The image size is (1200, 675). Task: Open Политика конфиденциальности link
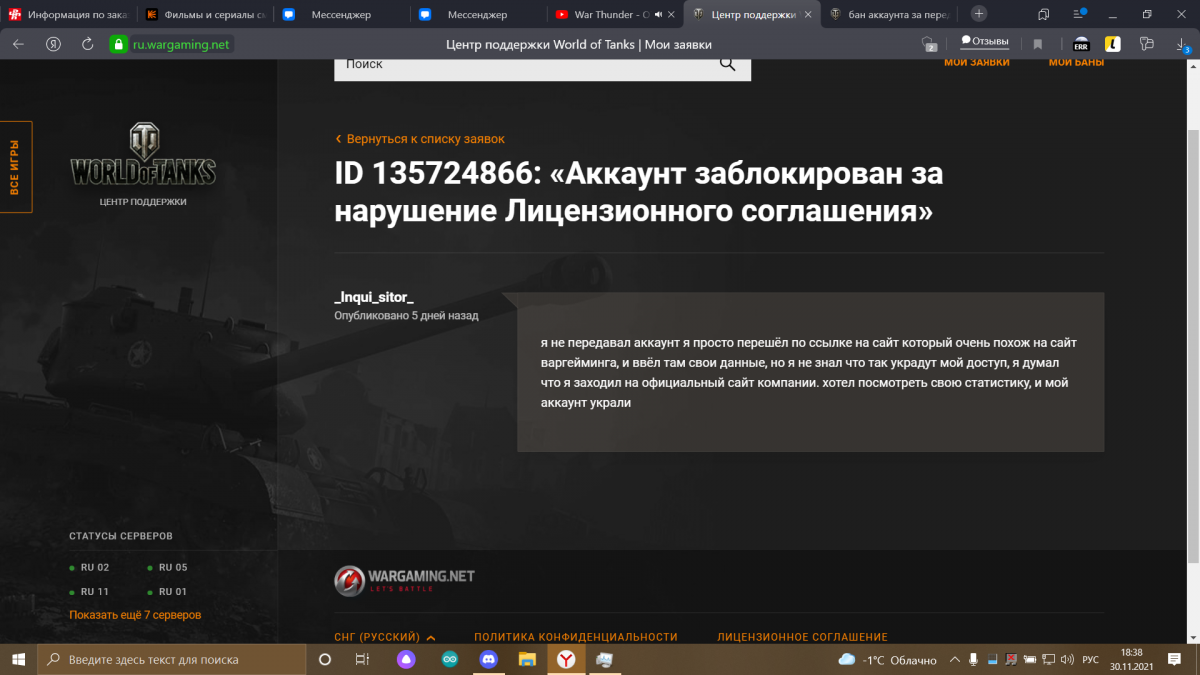pyautogui.click(x=576, y=637)
